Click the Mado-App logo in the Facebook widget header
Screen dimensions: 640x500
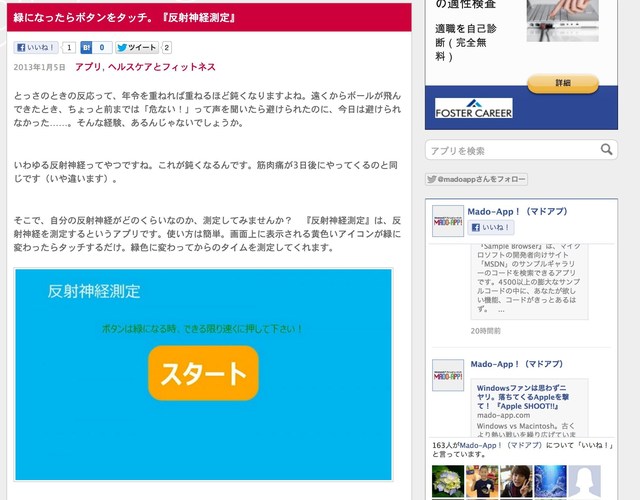447,221
